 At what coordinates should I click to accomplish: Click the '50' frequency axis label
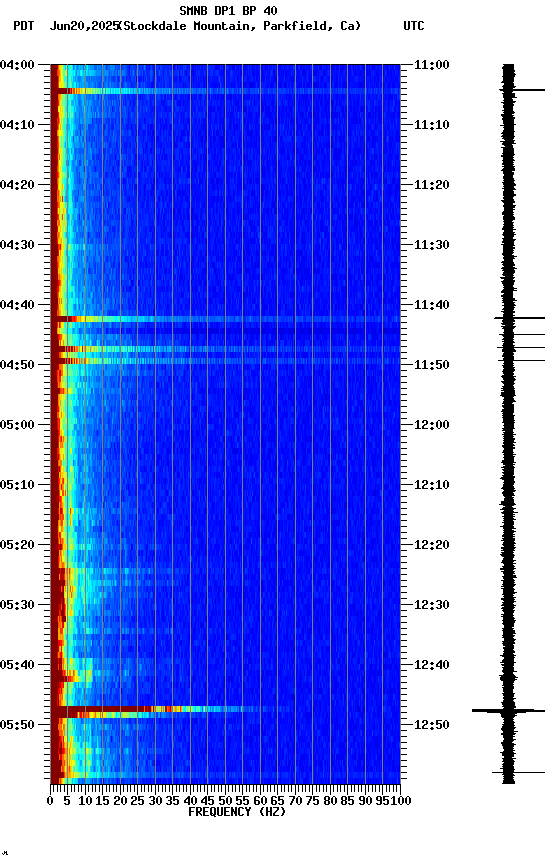point(225,802)
